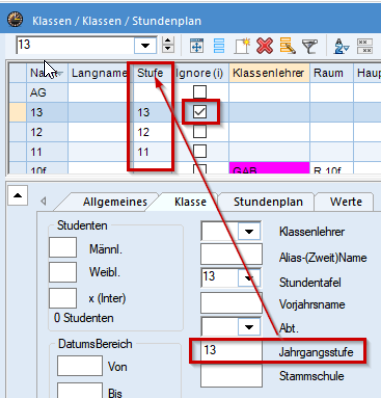Open the class selector dropdown showing 13
Screen dimensions: 382x398
tap(145, 45)
